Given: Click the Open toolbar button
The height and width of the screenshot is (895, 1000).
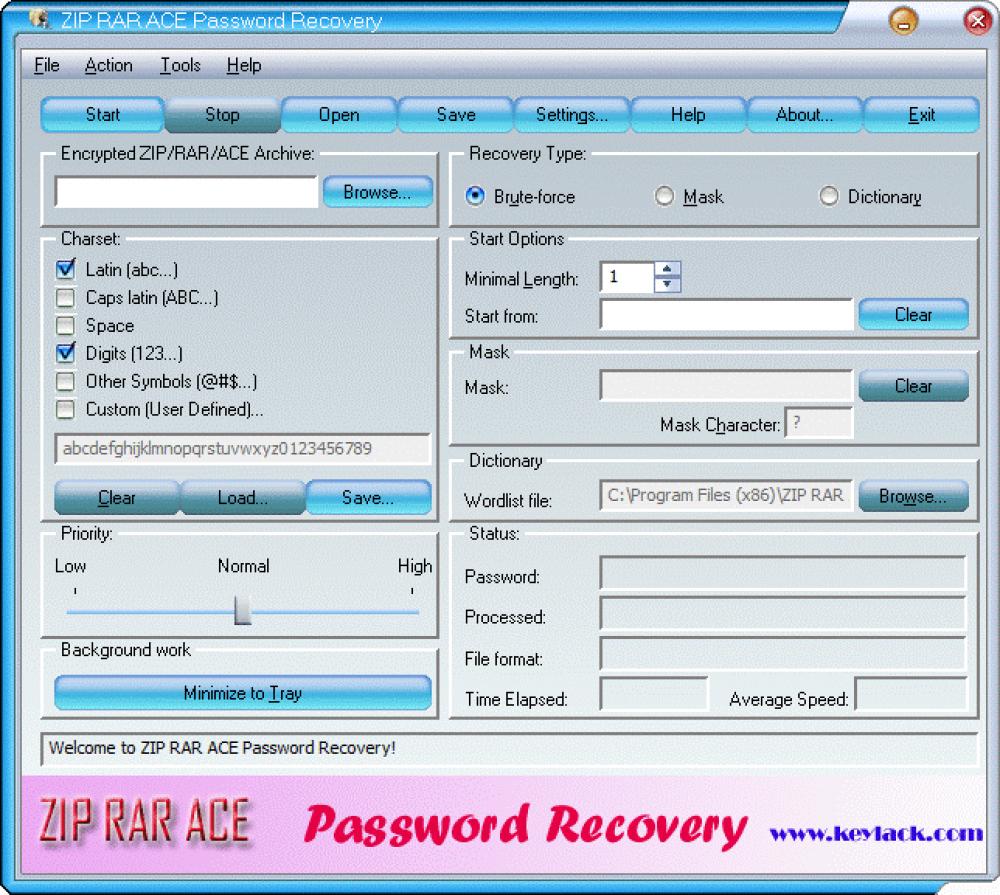Looking at the screenshot, I should (338, 114).
